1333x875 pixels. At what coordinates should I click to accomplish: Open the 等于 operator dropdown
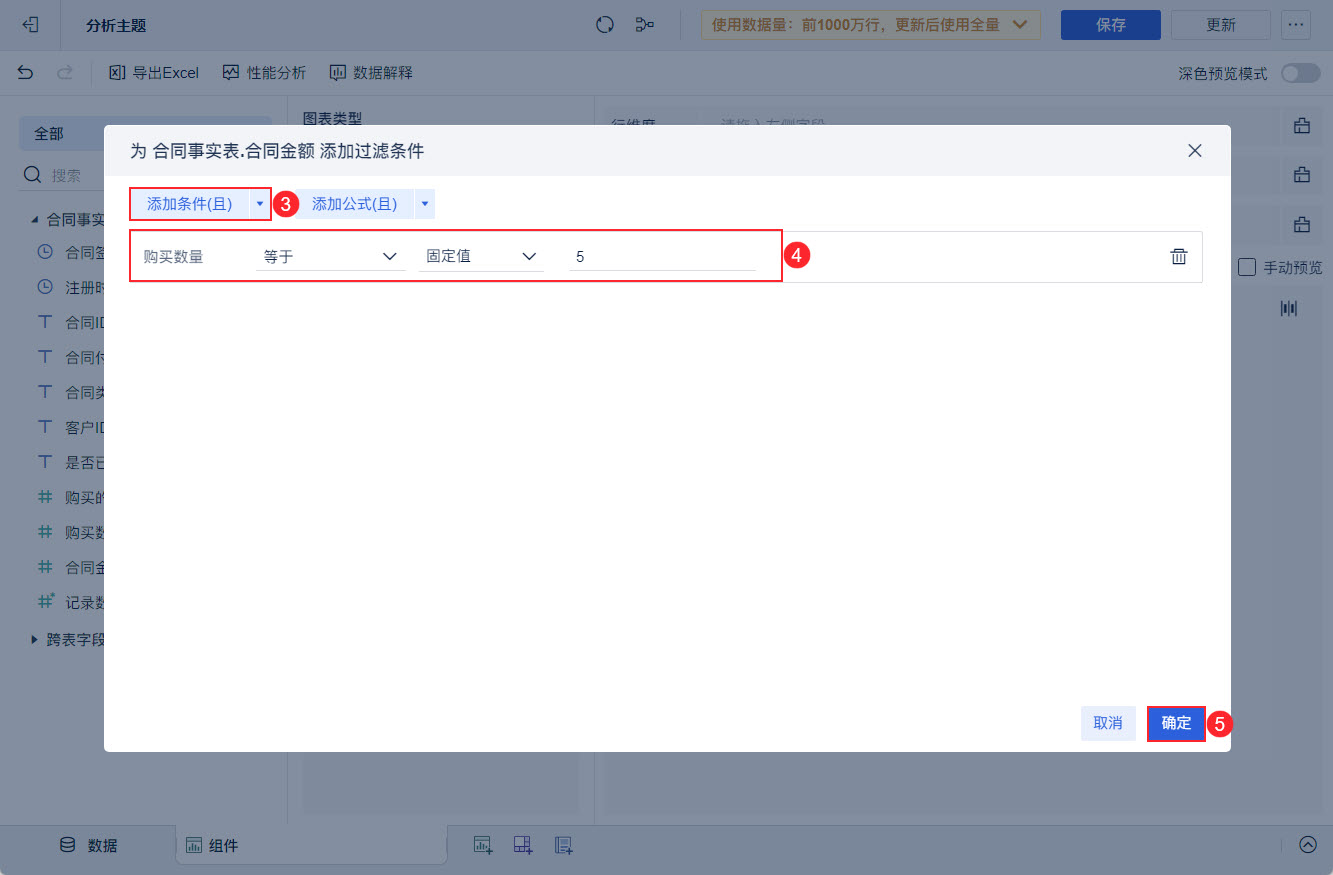[330, 256]
